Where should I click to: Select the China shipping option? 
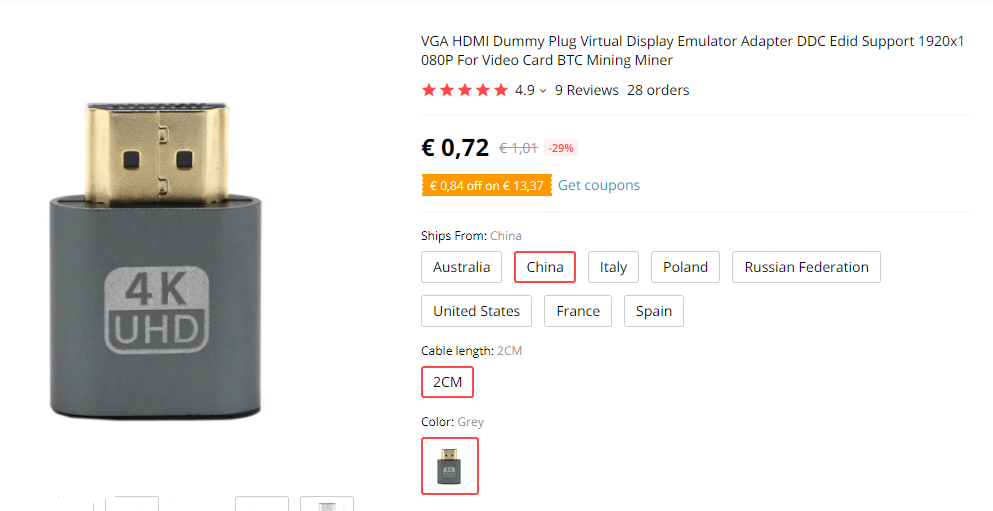point(545,267)
